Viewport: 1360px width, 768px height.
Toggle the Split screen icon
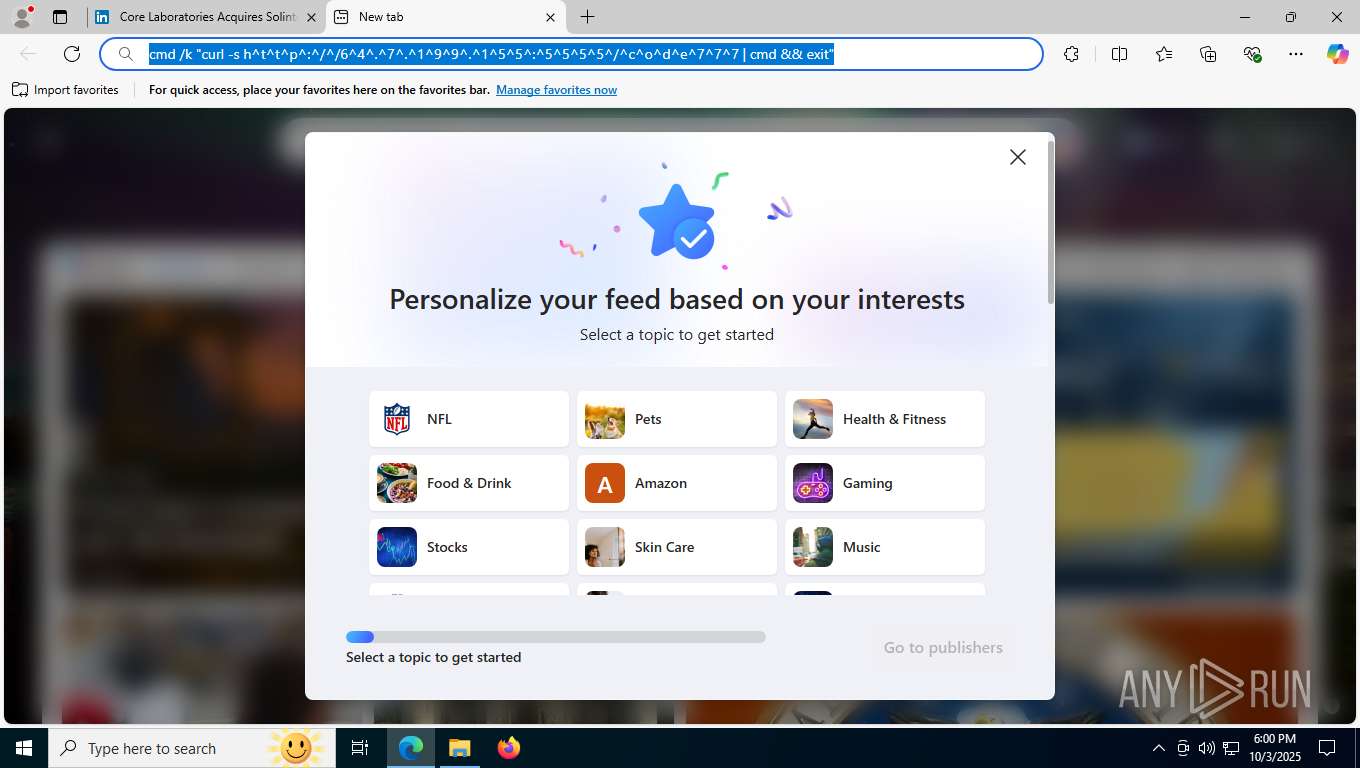pyautogui.click(x=1119, y=54)
